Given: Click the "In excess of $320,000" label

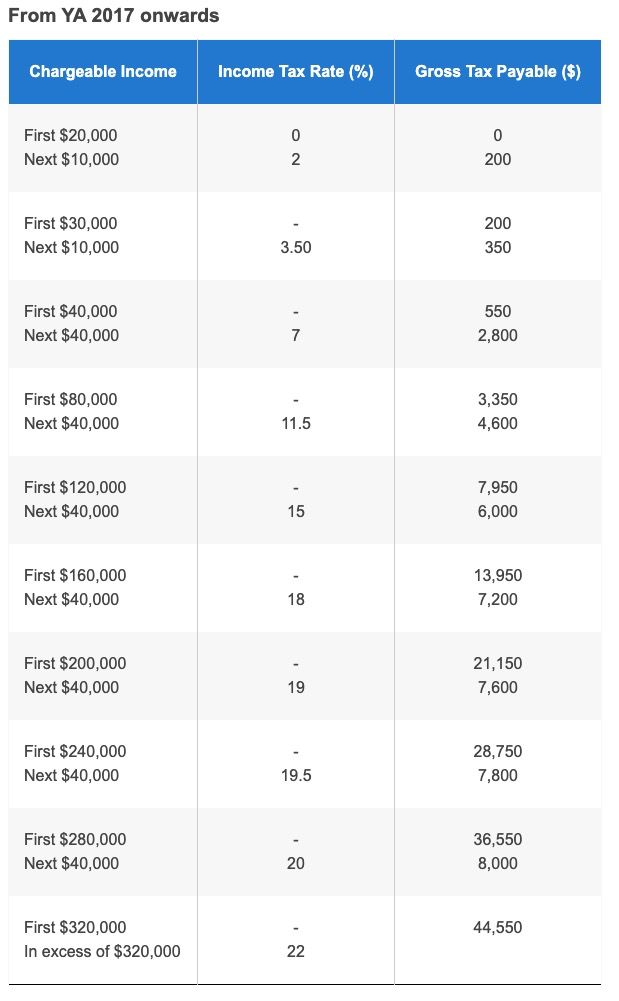Looking at the screenshot, I should coord(102,951).
